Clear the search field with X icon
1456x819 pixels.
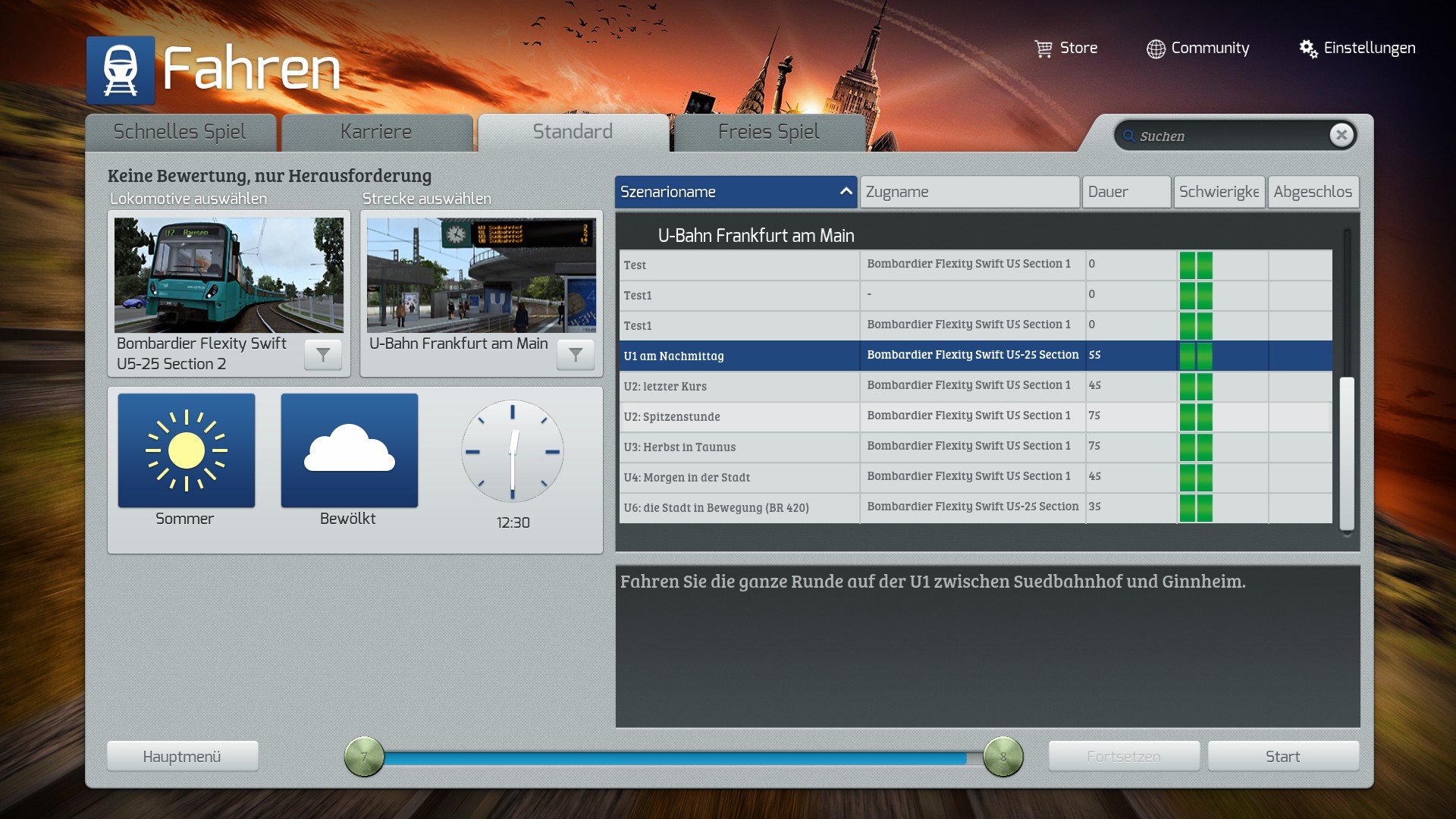pyautogui.click(x=1341, y=135)
